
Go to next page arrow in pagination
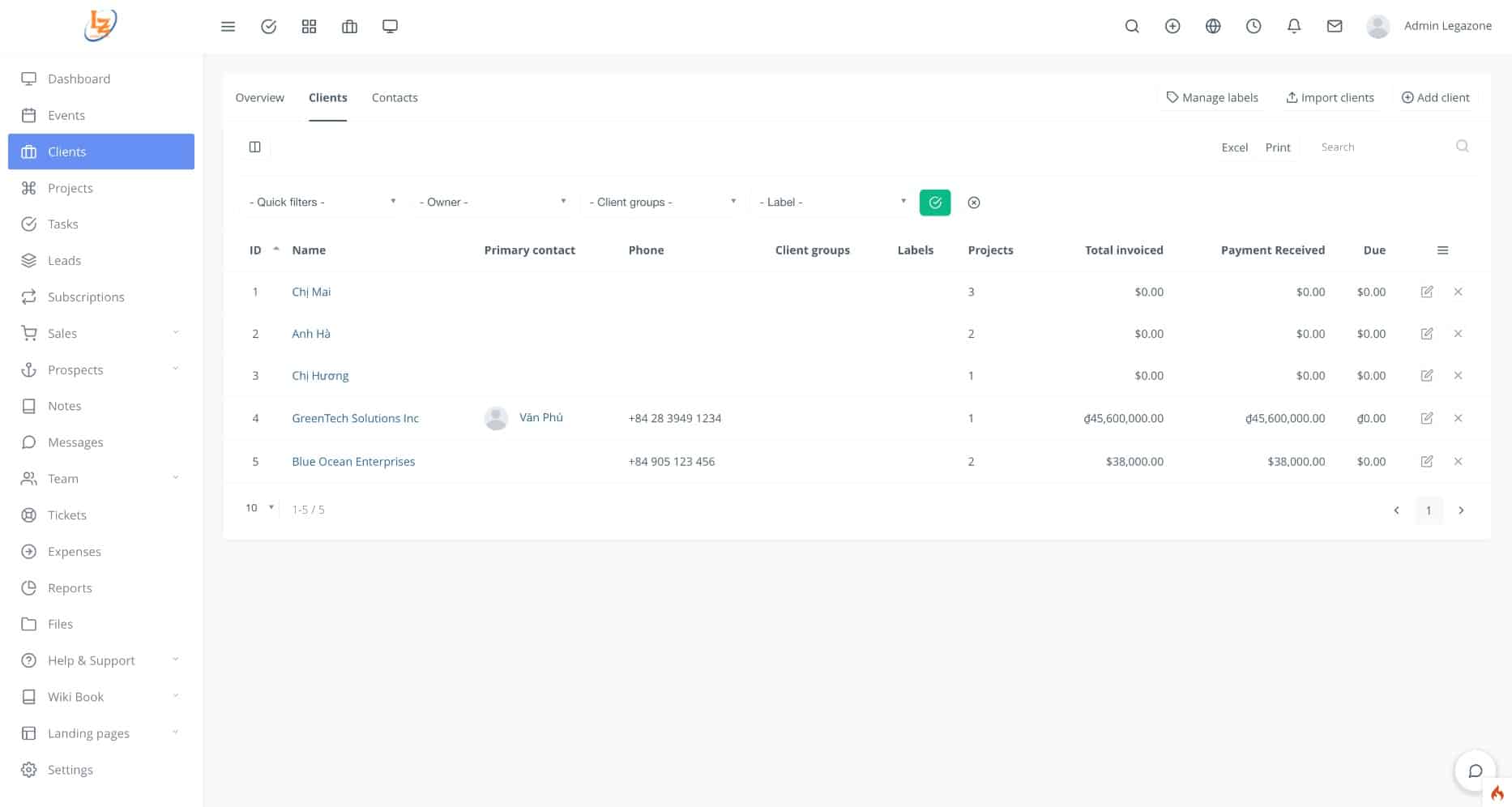pos(1461,511)
